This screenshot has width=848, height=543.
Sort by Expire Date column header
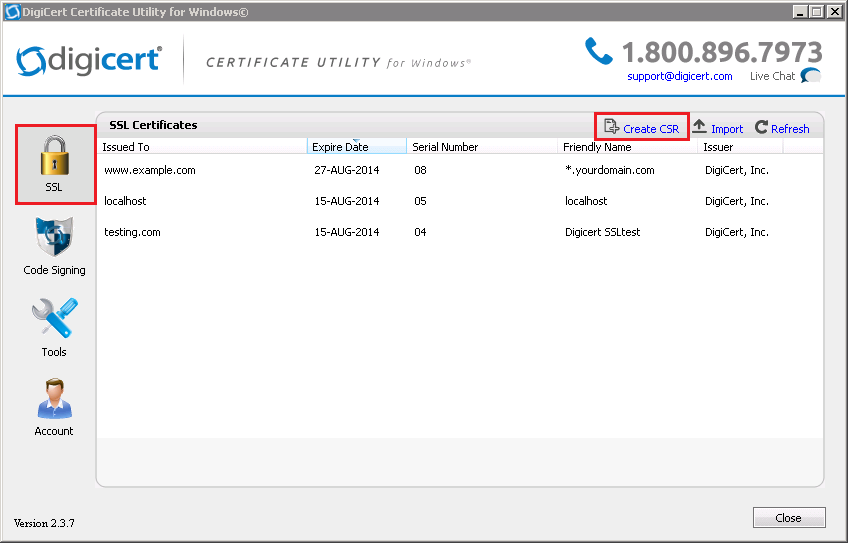coord(357,147)
